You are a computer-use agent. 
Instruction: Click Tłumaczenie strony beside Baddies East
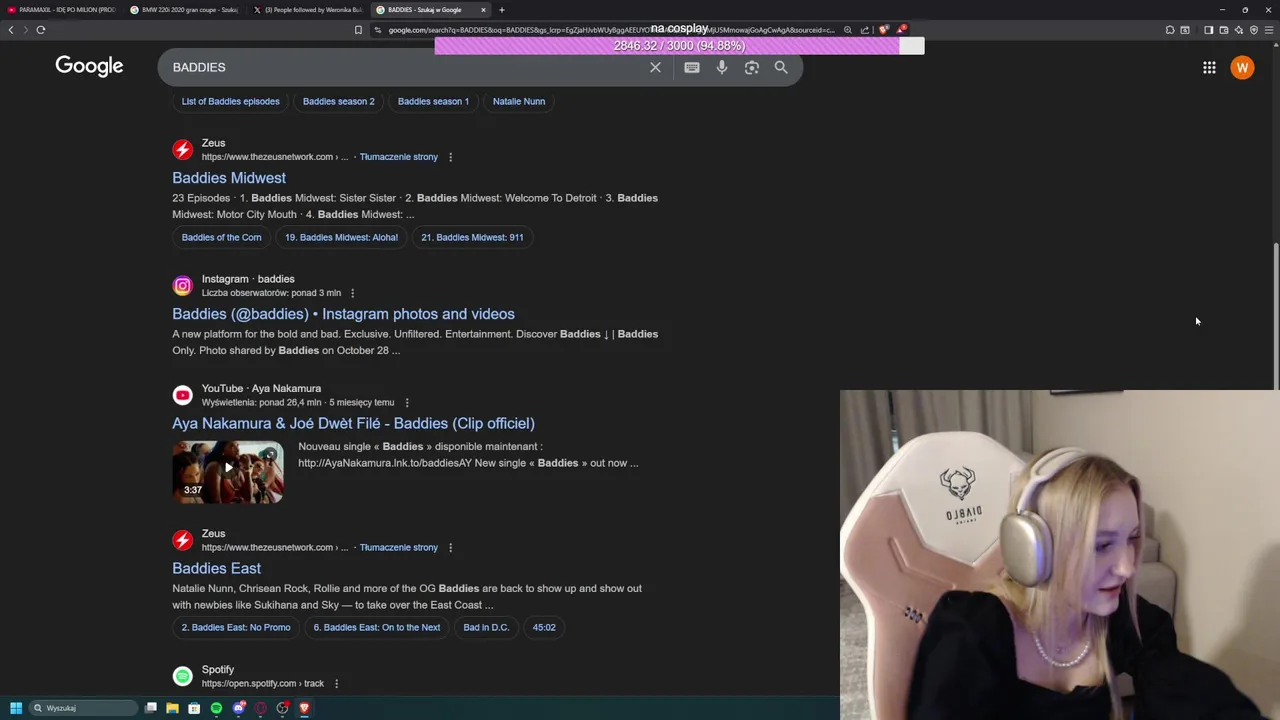pyautogui.click(x=398, y=548)
